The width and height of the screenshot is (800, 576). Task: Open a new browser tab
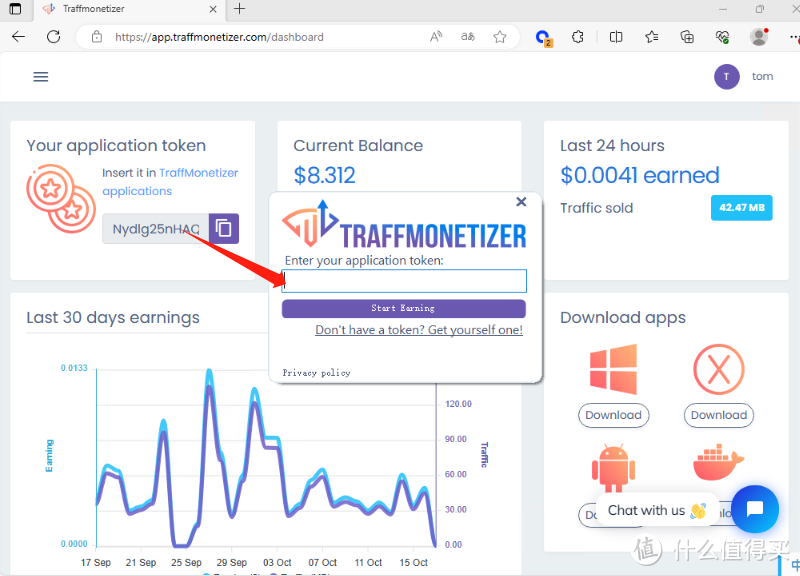[x=239, y=9]
